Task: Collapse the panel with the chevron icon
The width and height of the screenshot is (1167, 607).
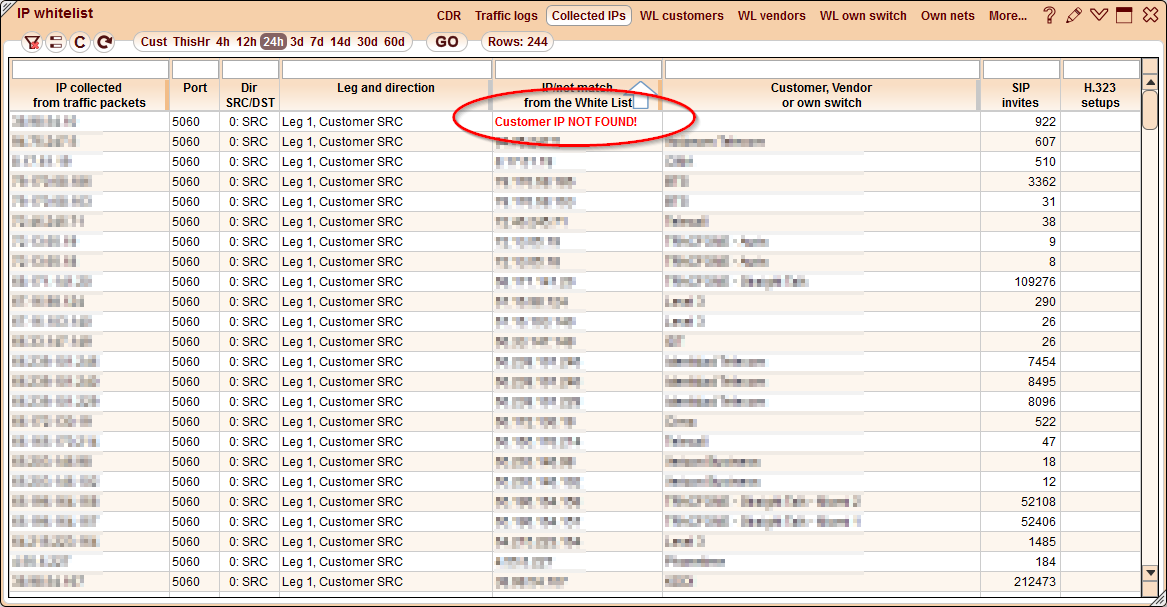Action: (x=1098, y=14)
